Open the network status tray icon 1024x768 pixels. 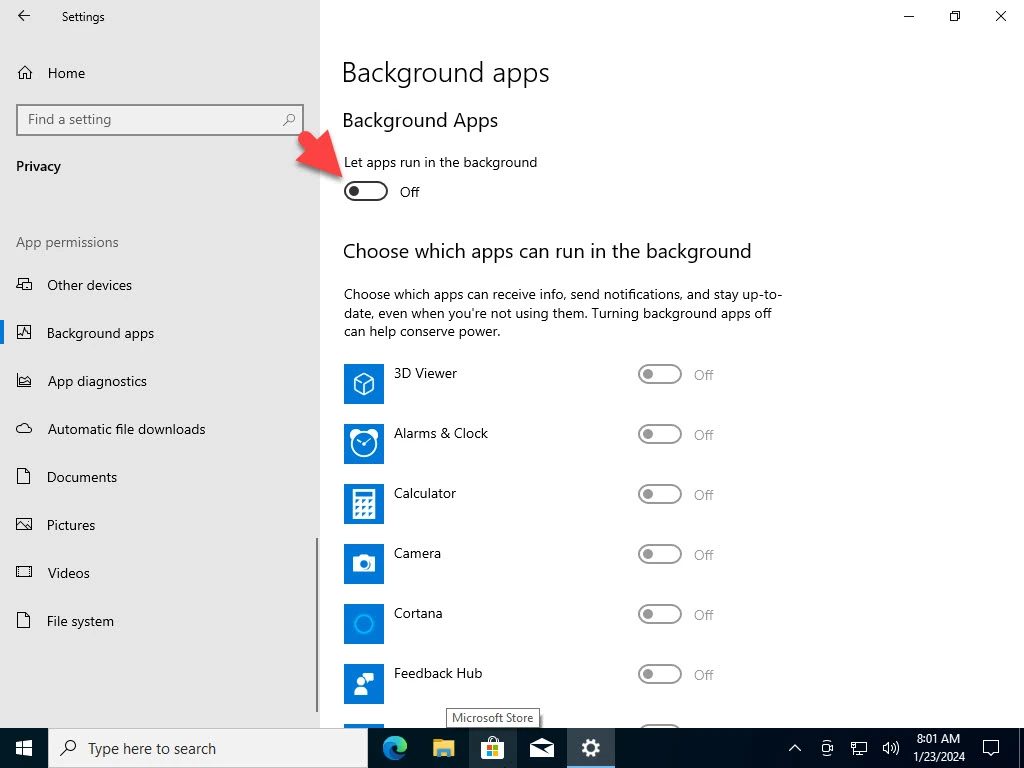click(x=858, y=748)
